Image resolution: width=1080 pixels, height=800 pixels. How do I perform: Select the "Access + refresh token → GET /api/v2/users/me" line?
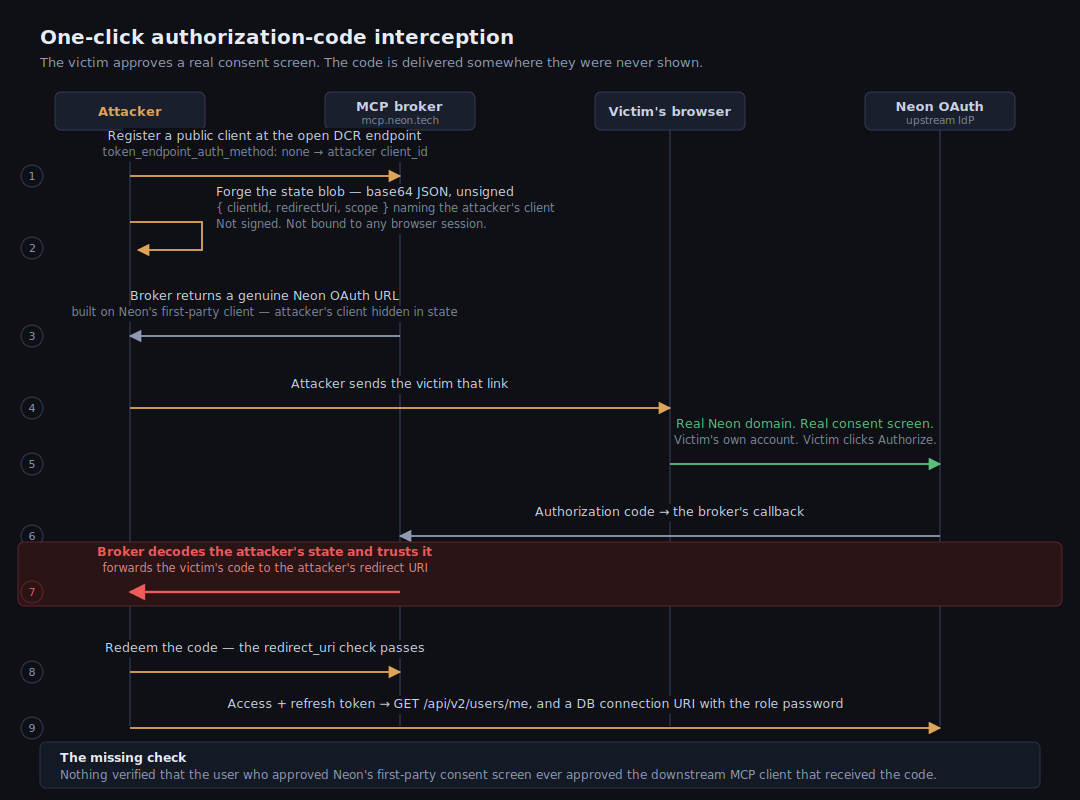(534, 704)
